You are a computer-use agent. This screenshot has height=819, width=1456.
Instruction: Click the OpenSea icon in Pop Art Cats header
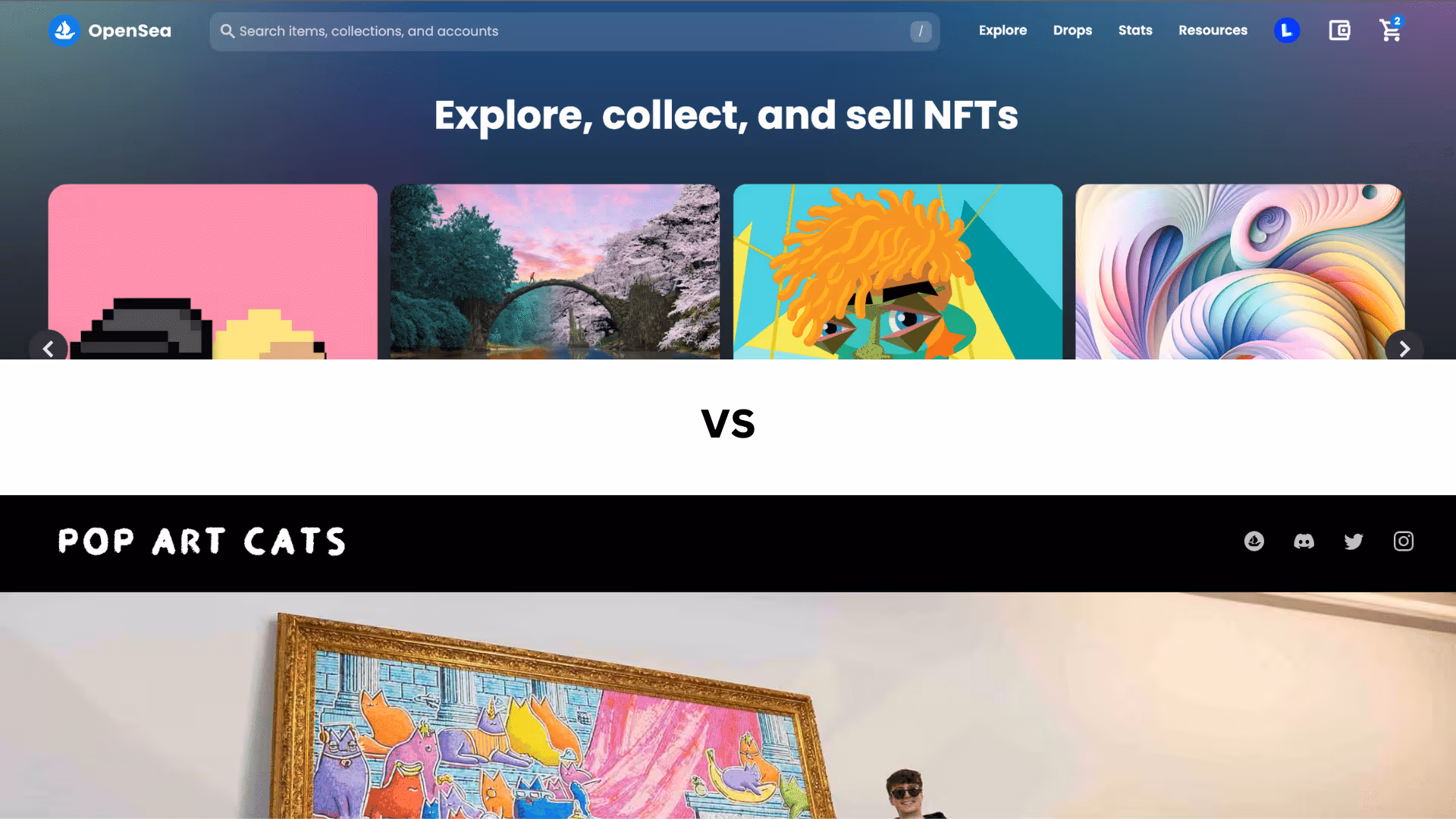[1254, 541]
